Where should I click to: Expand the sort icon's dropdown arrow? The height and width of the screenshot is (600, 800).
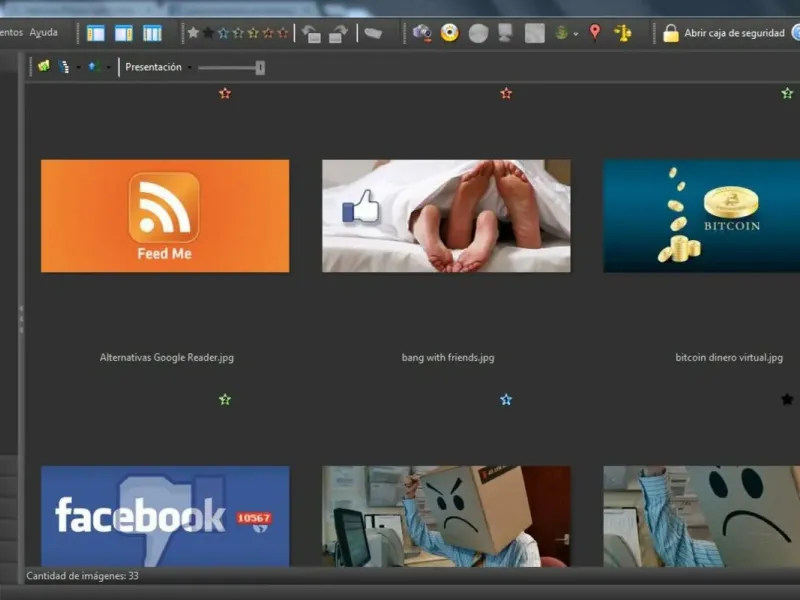pos(109,67)
